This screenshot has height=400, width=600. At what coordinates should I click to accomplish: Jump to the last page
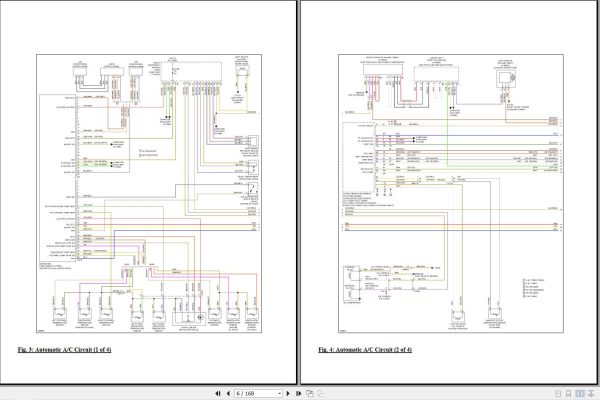click(298, 393)
